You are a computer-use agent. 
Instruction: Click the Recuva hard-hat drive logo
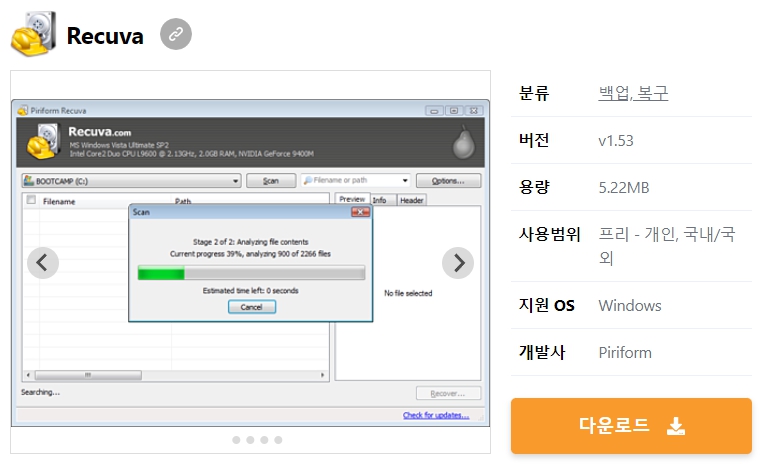33,34
